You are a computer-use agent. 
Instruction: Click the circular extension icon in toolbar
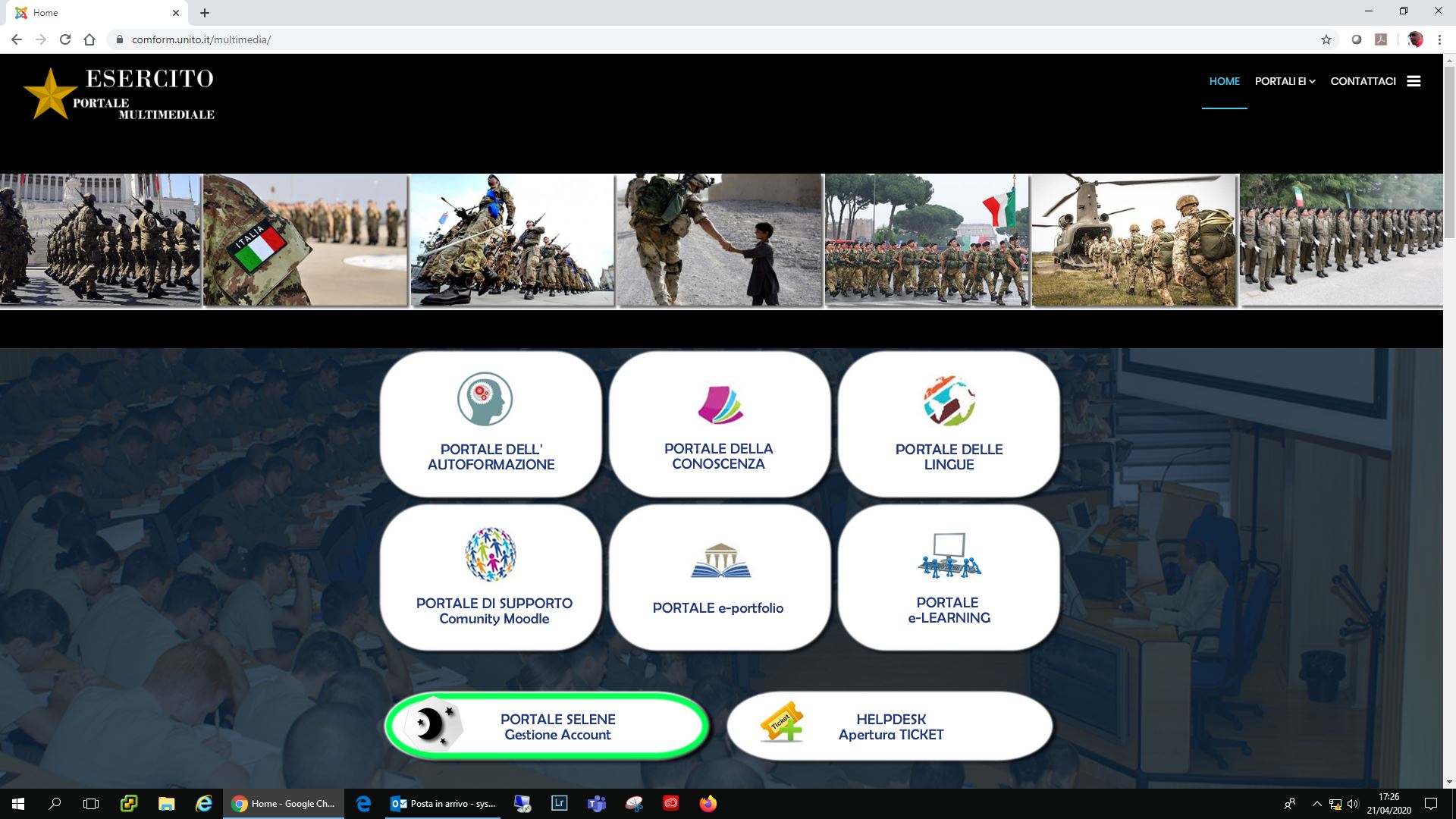(x=1357, y=39)
